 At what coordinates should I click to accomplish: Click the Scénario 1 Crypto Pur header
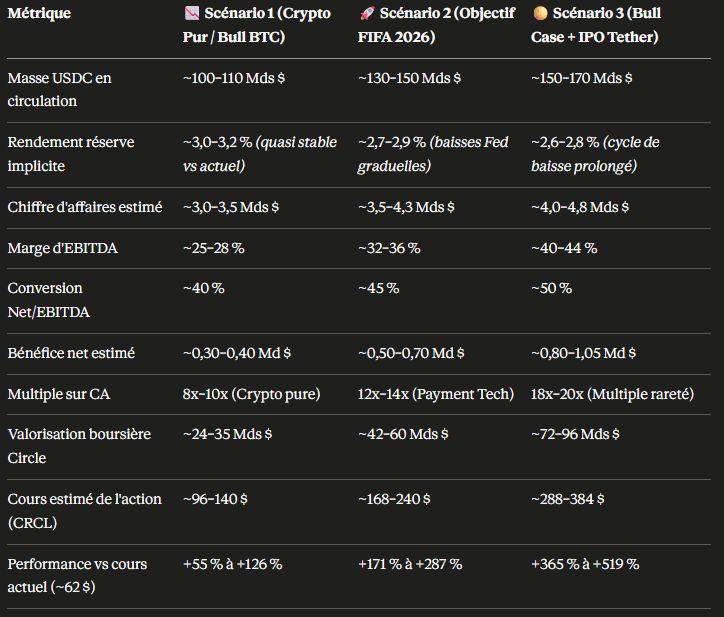tap(257, 25)
